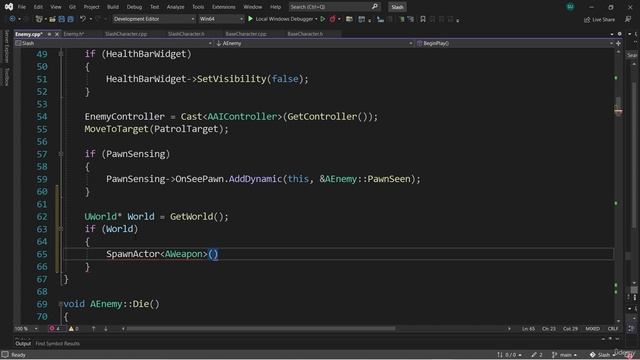640x360 pixels.
Task: Click the MIXED indentation indicator
Action: pyautogui.click(x=592, y=329)
